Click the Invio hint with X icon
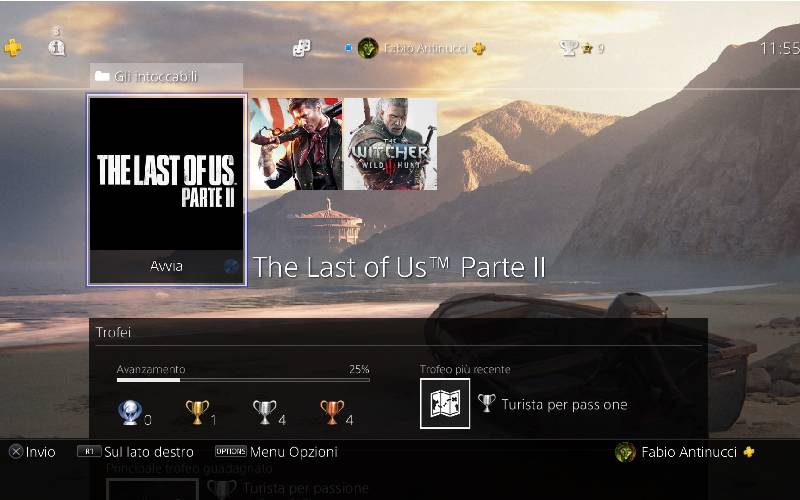Image resolution: width=800 pixels, height=500 pixels. coord(32,452)
